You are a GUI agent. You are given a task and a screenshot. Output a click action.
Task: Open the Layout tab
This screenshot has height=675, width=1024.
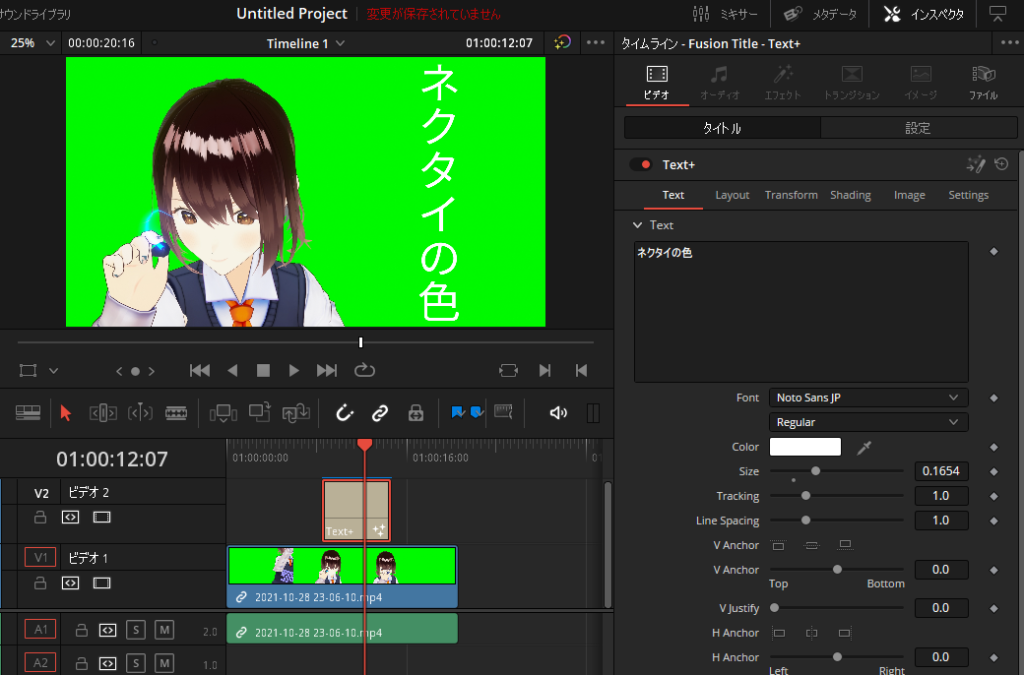[732, 195]
